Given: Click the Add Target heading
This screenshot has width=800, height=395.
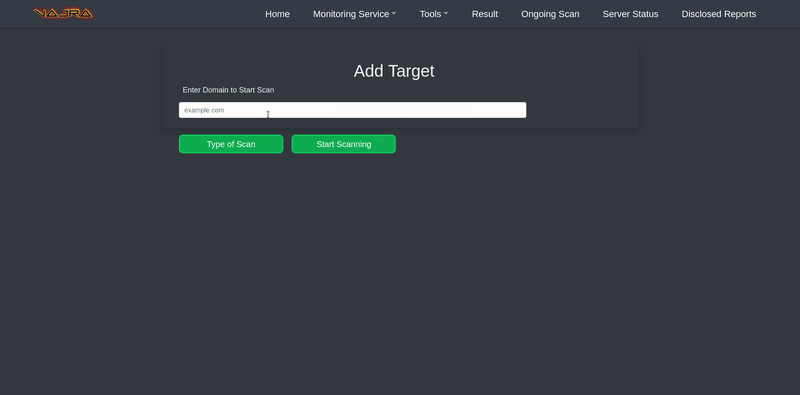Looking at the screenshot, I should pyautogui.click(x=394, y=71).
